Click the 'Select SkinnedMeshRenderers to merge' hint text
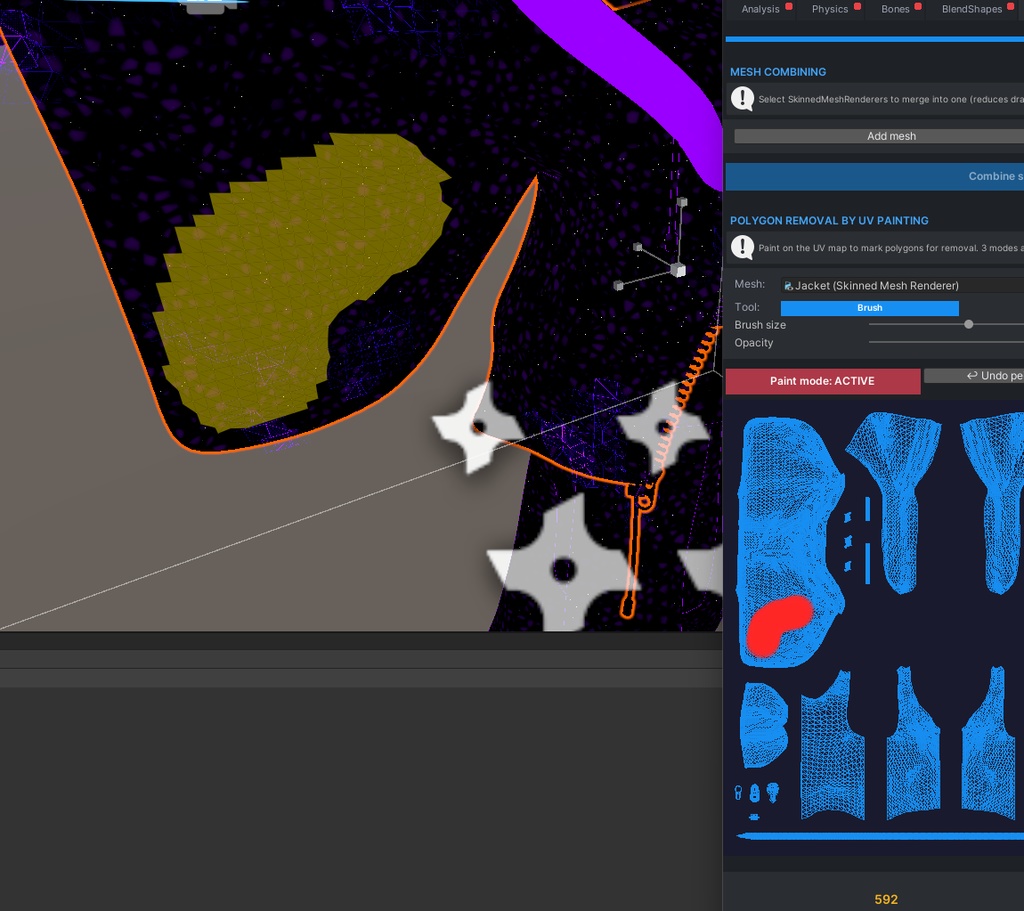The height and width of the screenshot is (911, 1024). coord(891,99)
